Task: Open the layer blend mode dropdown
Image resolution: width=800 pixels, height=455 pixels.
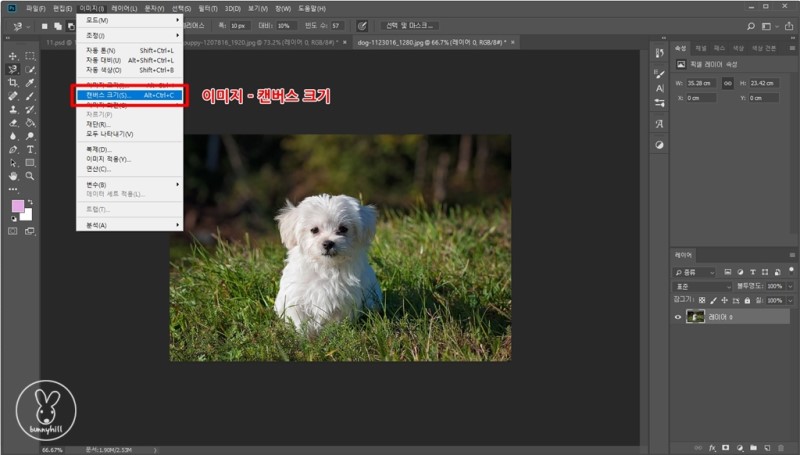Action: pos(703,286)
